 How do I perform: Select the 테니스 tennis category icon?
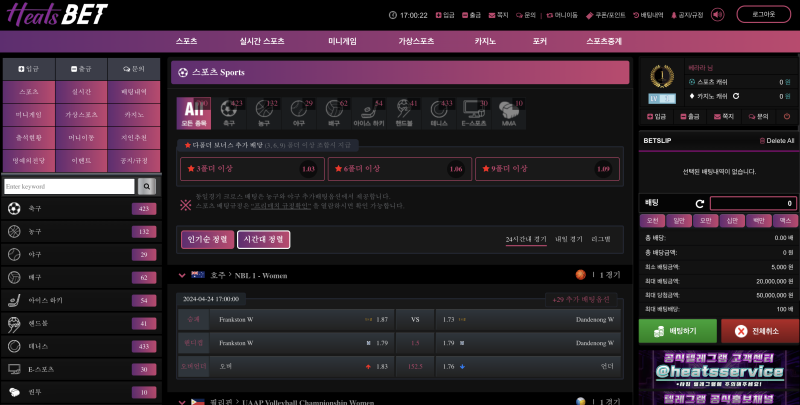[x=437, y=111]
